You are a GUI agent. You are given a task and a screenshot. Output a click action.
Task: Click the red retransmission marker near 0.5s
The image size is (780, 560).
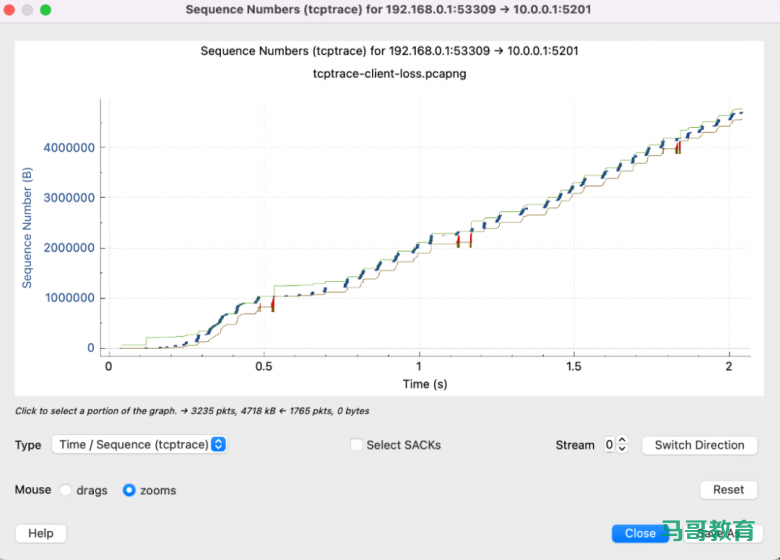tap(272, 304)
